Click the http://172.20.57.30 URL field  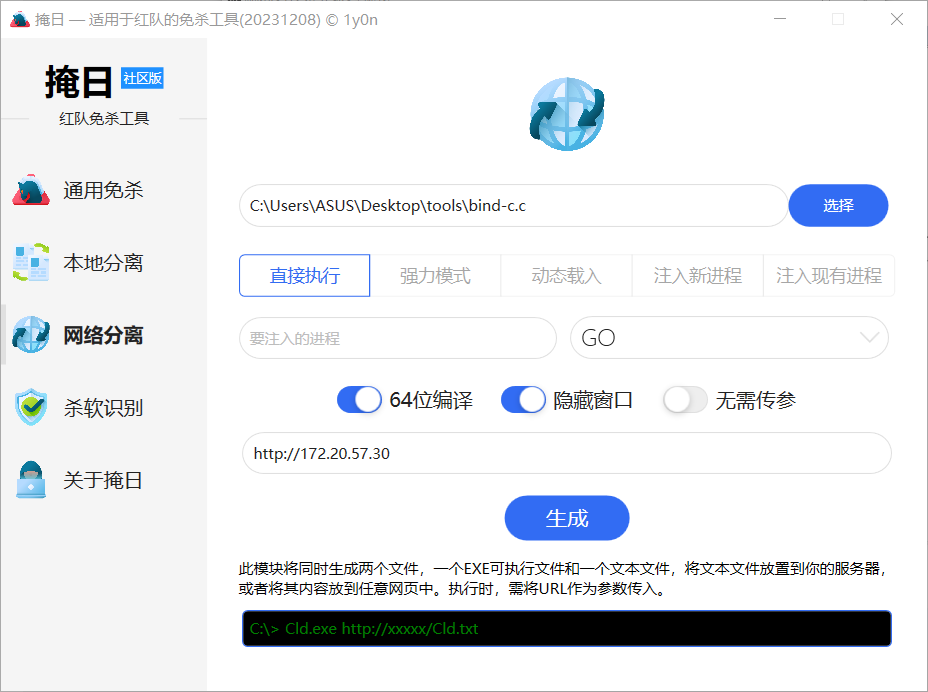click(566, 453)
